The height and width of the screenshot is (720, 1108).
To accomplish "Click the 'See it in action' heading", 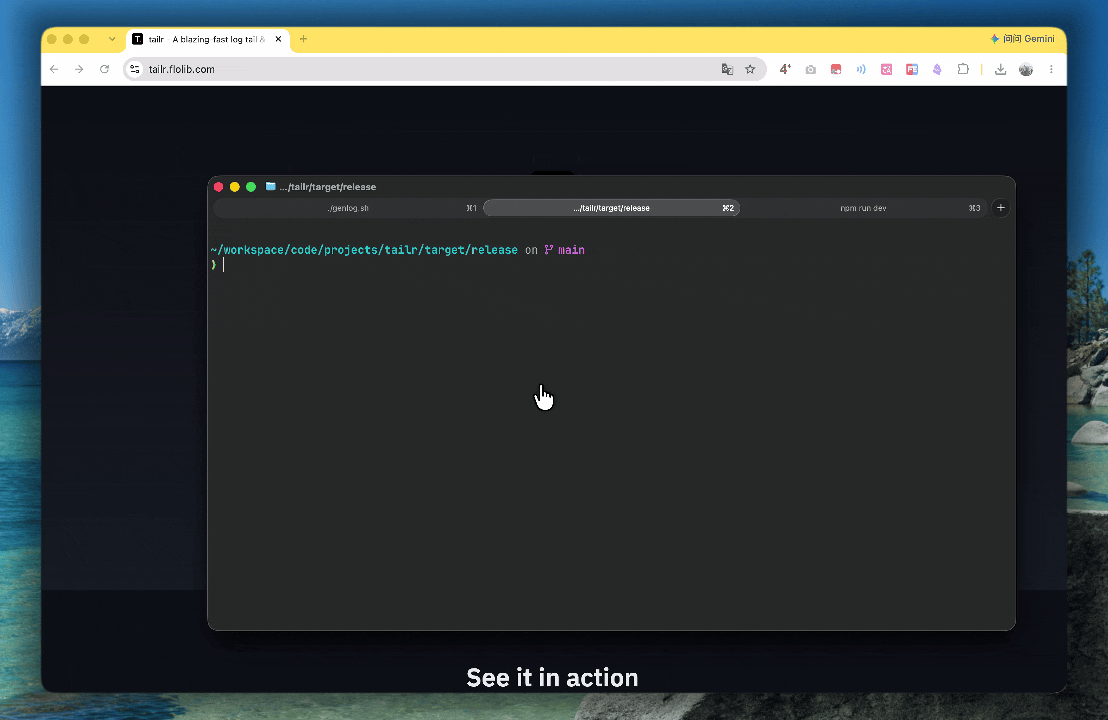I will click(x=553, y=678).
